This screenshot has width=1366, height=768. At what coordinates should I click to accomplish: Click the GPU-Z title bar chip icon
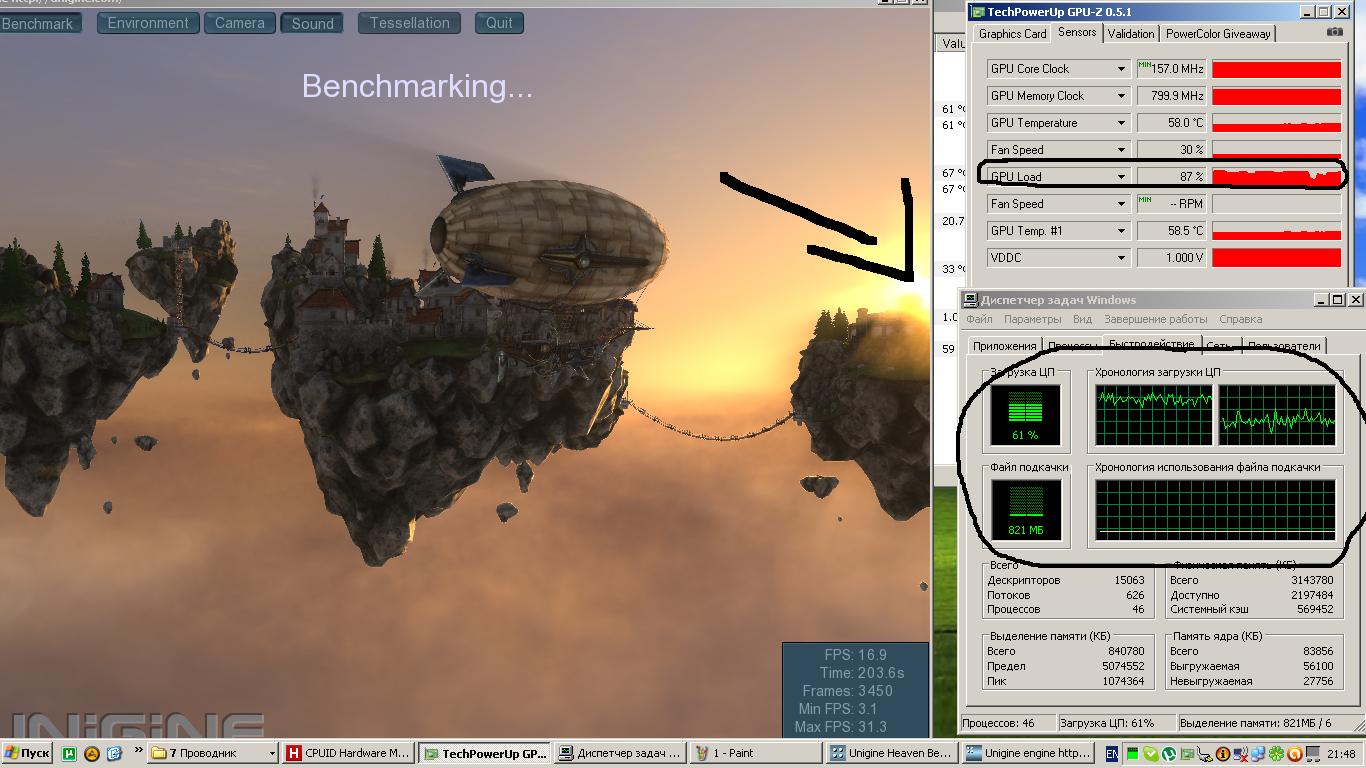tap(977, 12)
